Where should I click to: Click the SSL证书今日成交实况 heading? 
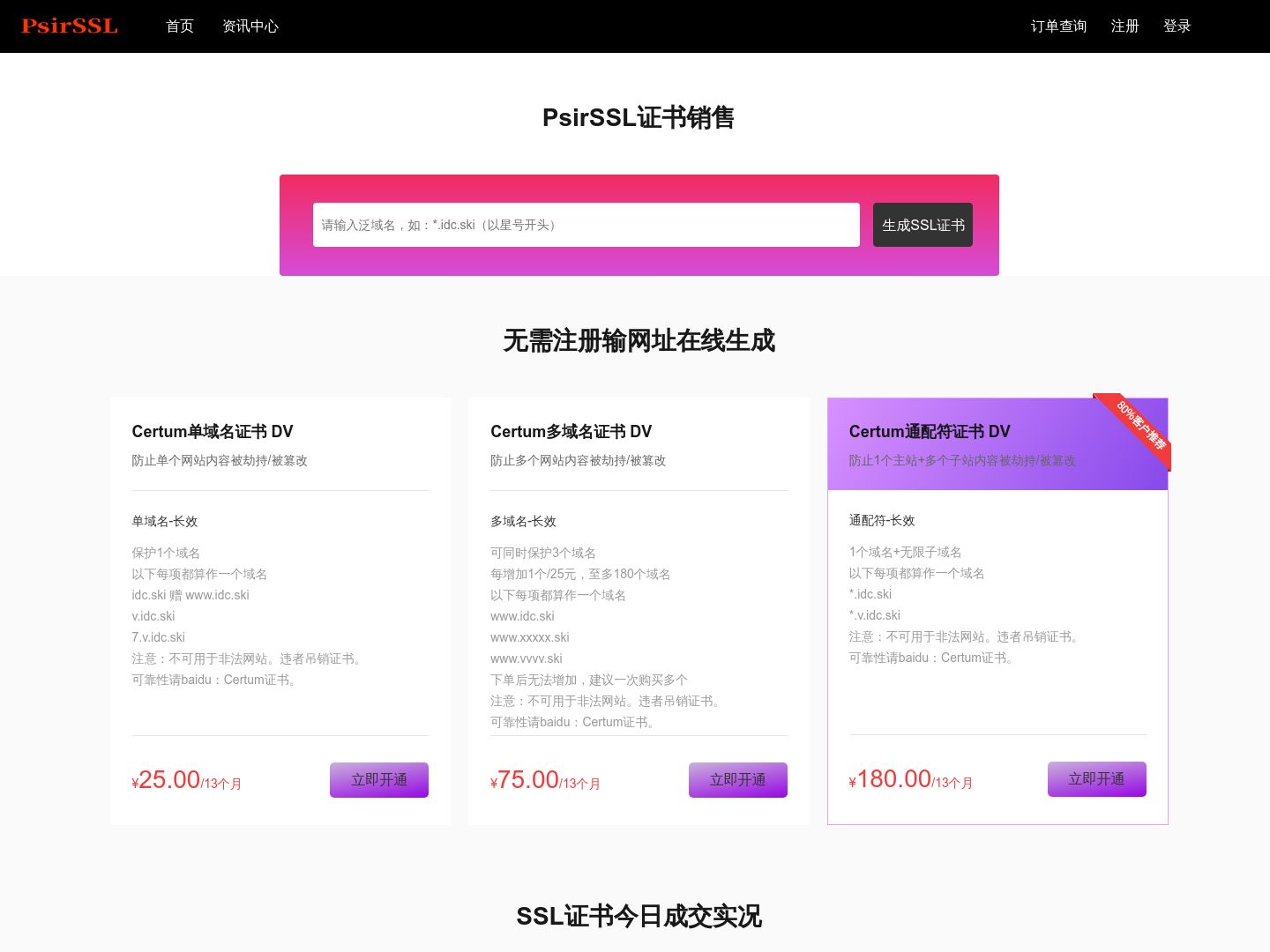[x=639, y=916]
